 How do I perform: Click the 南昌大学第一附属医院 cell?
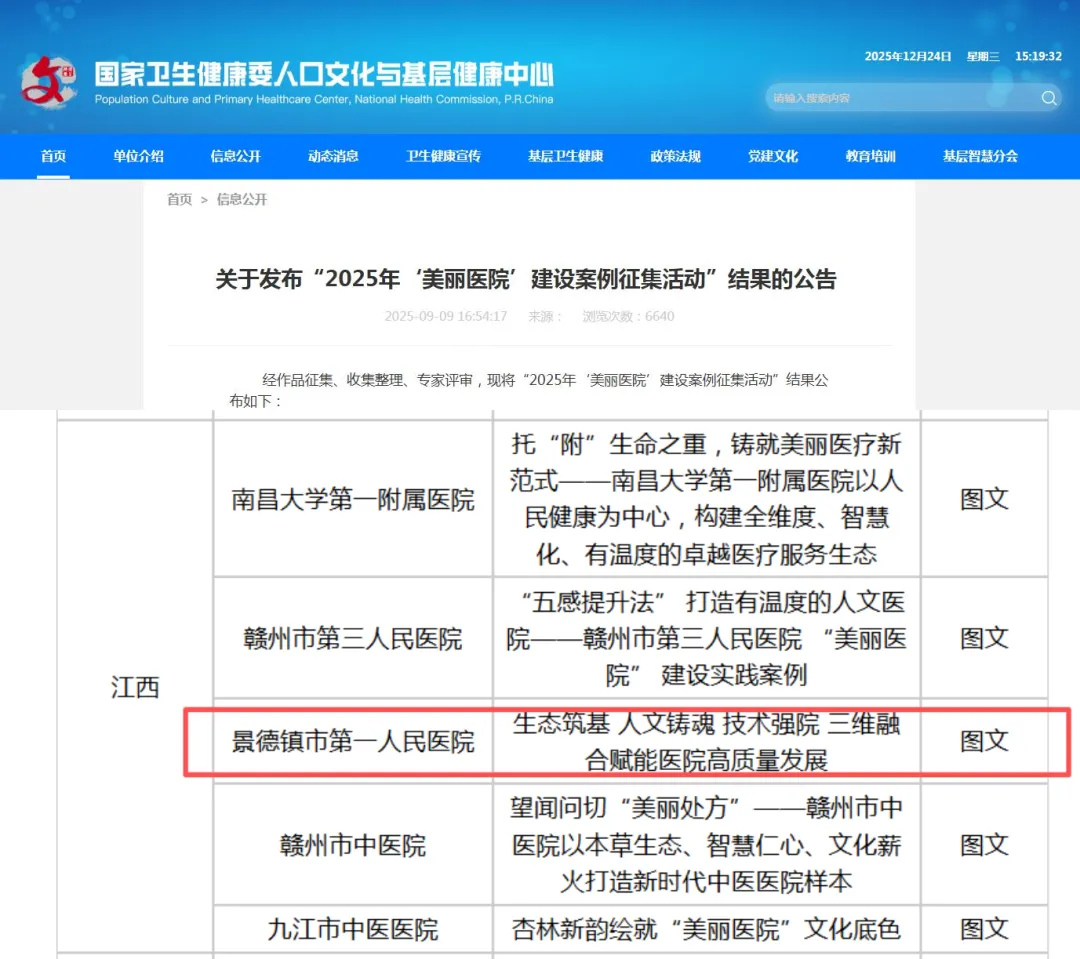click(353, 499)
